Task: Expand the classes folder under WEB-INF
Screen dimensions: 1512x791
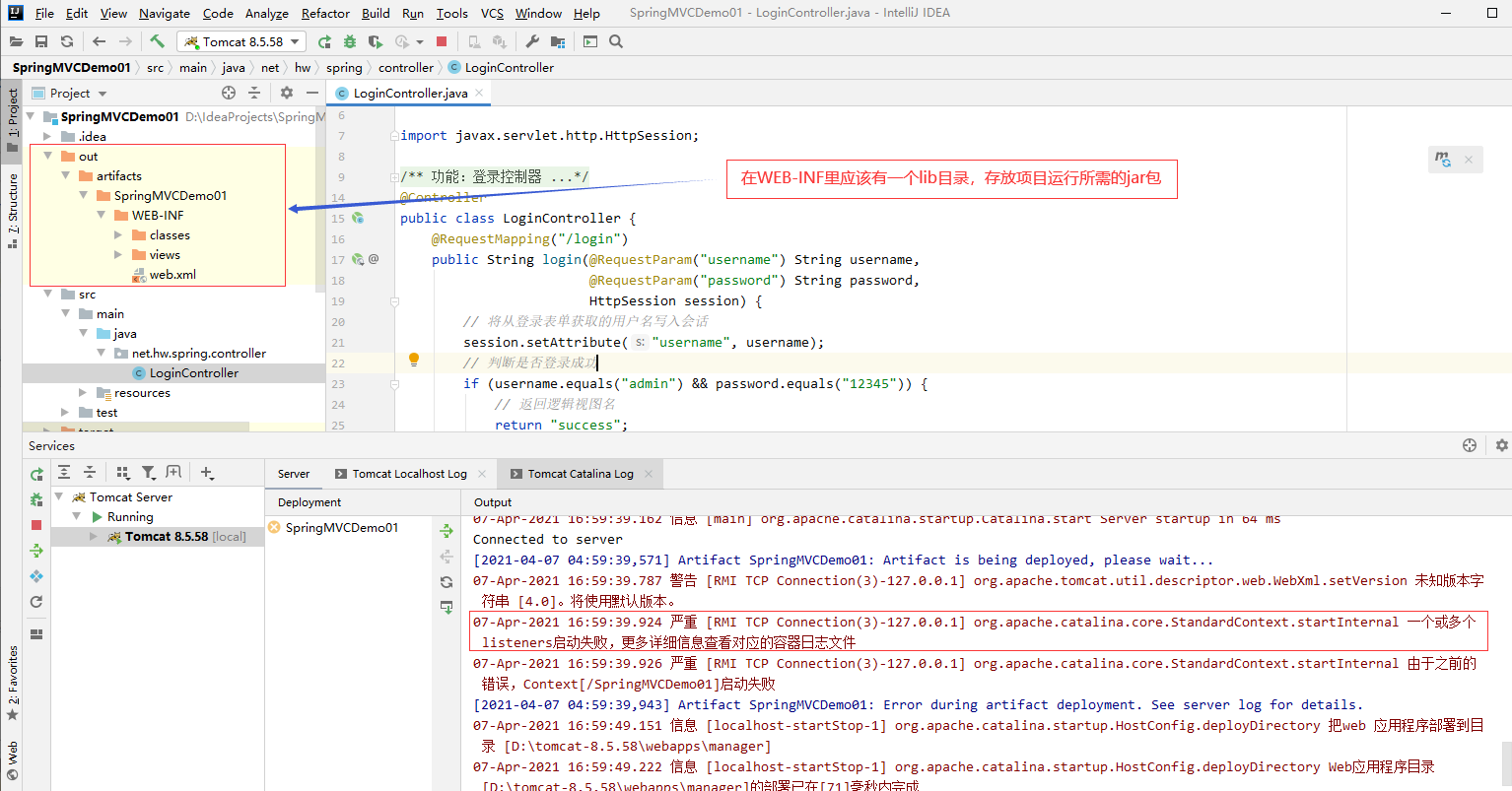Action: tap(118, 235)
